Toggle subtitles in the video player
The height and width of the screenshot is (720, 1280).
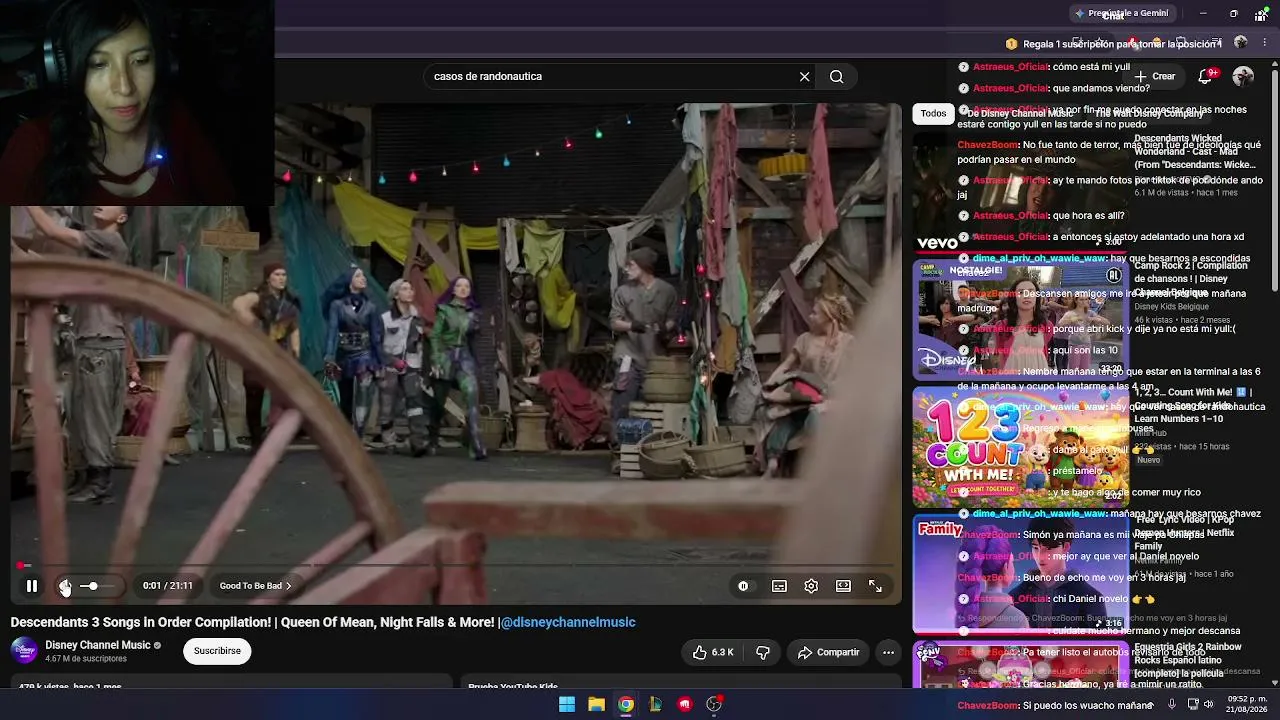[x=779, y=586]
